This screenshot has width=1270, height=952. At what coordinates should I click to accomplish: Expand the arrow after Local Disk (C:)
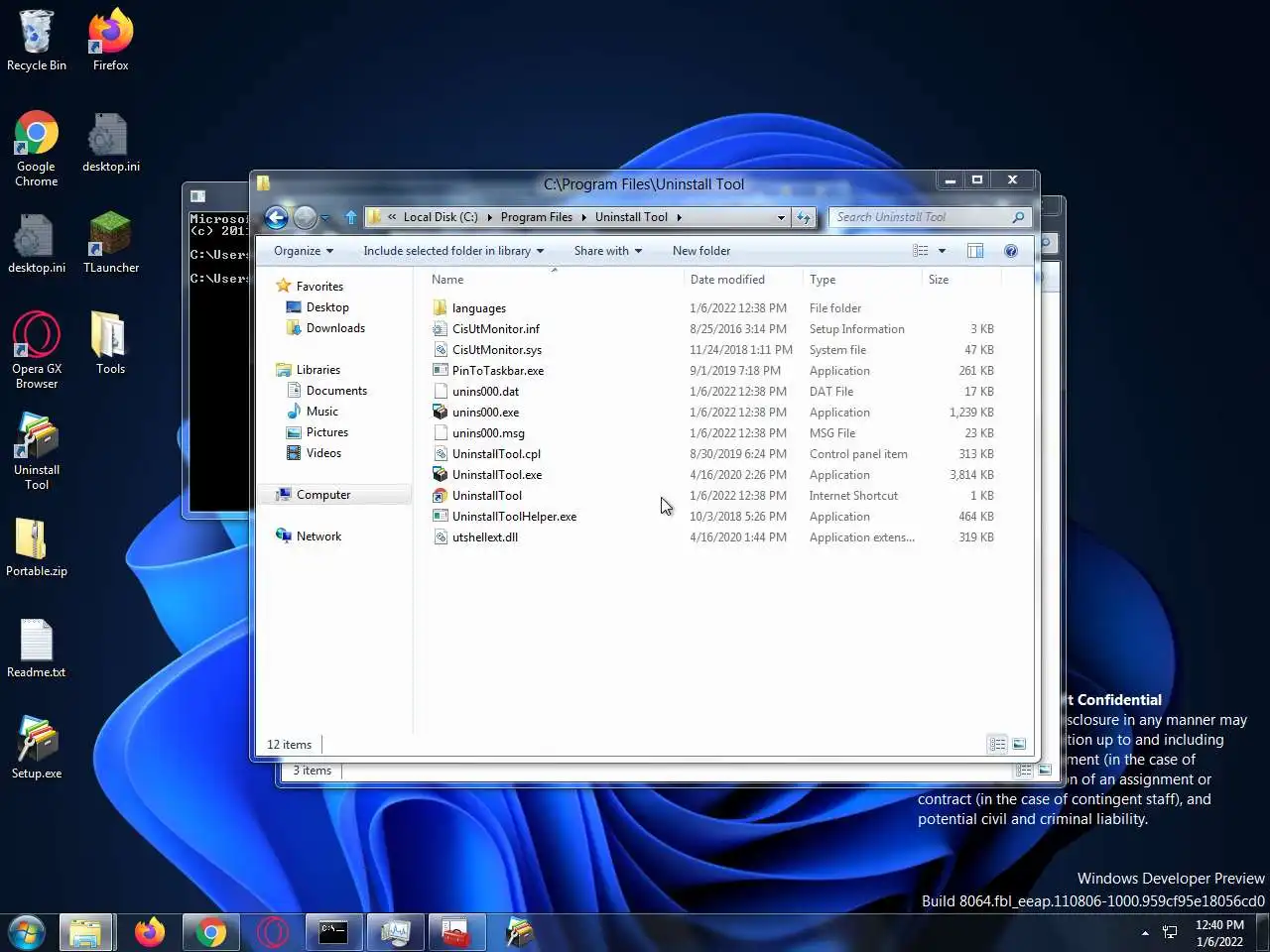[489, 217]
